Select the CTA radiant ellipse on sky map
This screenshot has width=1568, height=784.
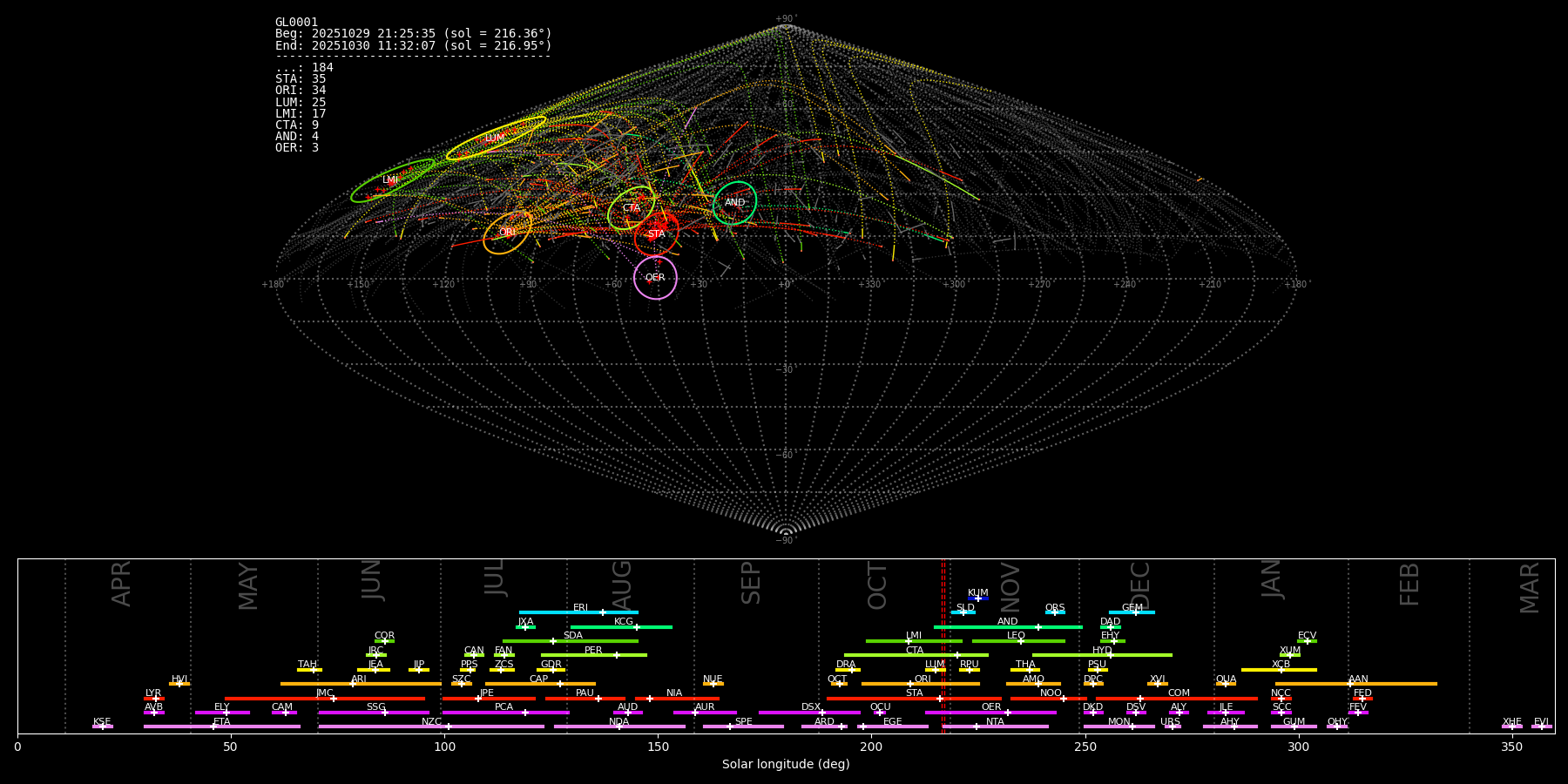pos(632,208)
